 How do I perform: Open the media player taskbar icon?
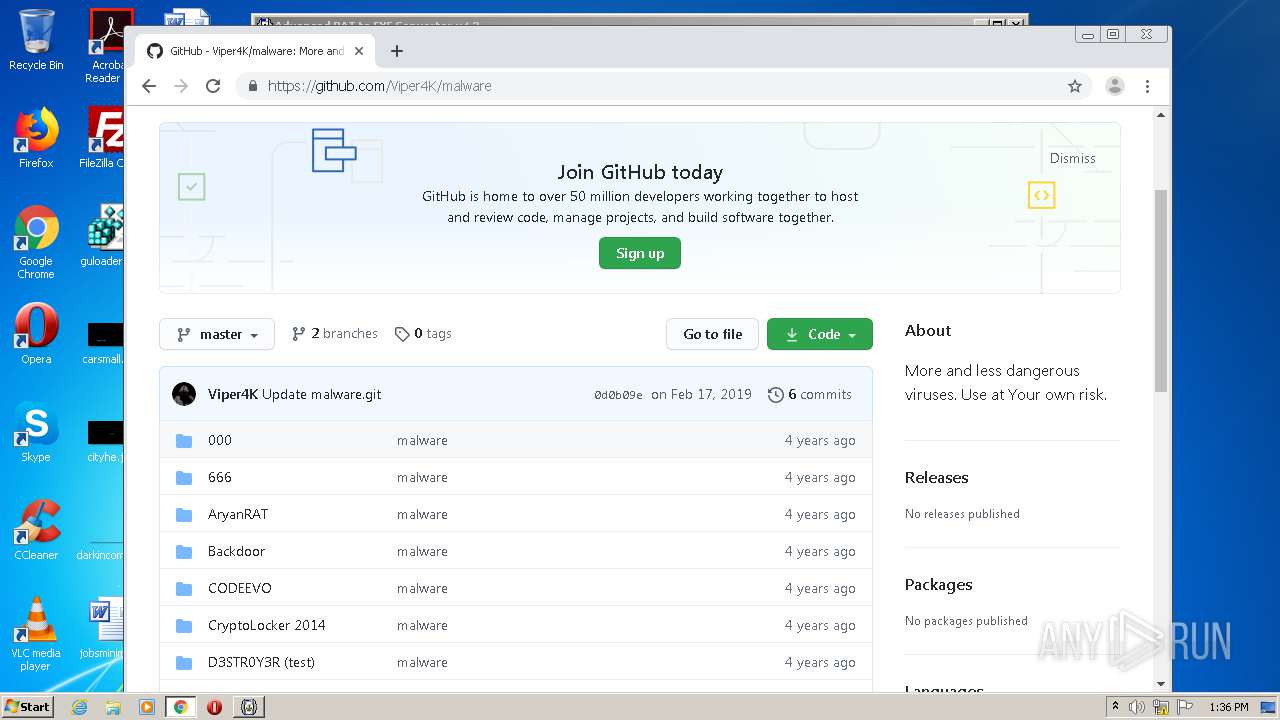click(x=147, y=707)
